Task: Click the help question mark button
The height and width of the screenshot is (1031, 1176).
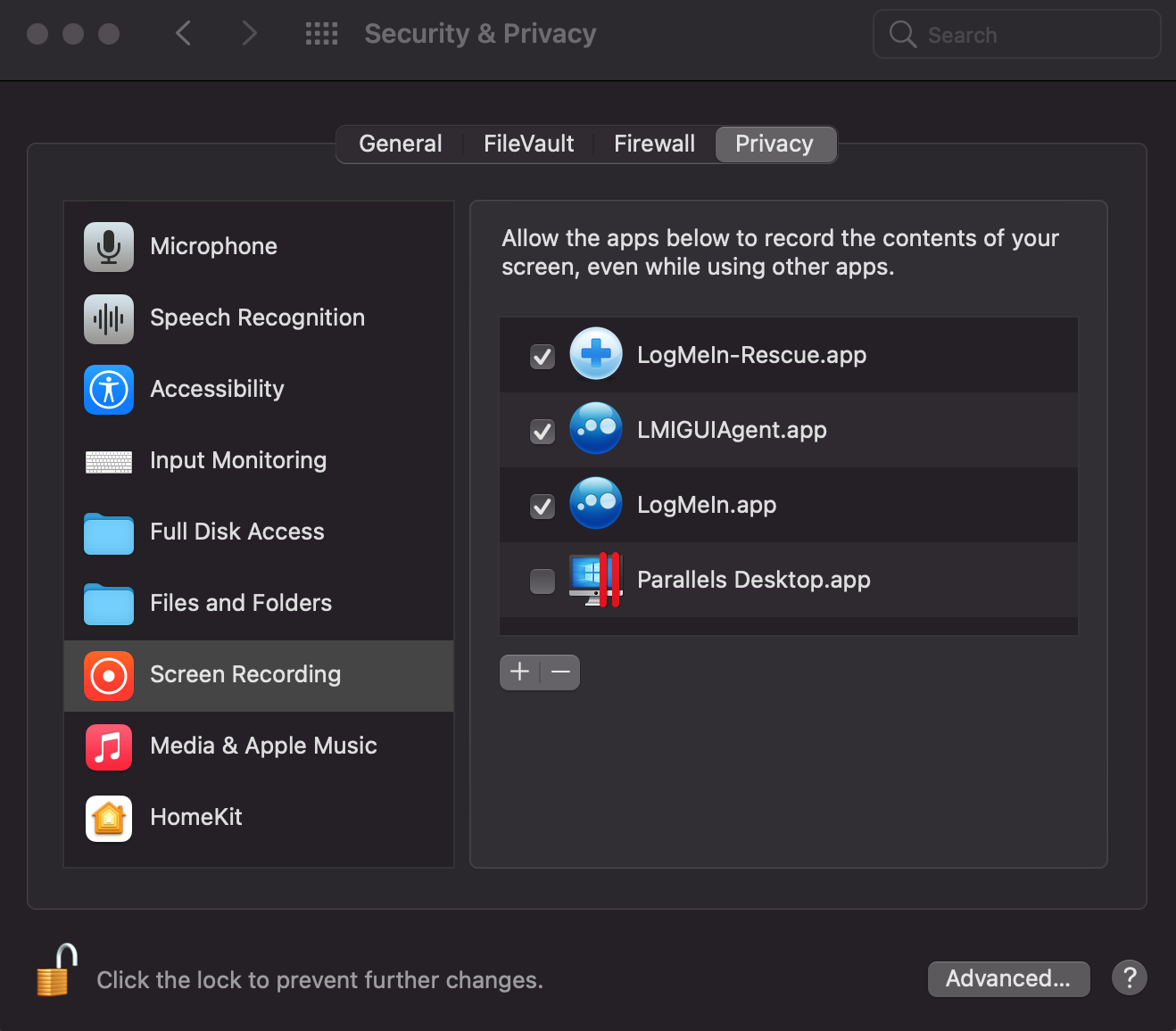Action: (1129, 977)
